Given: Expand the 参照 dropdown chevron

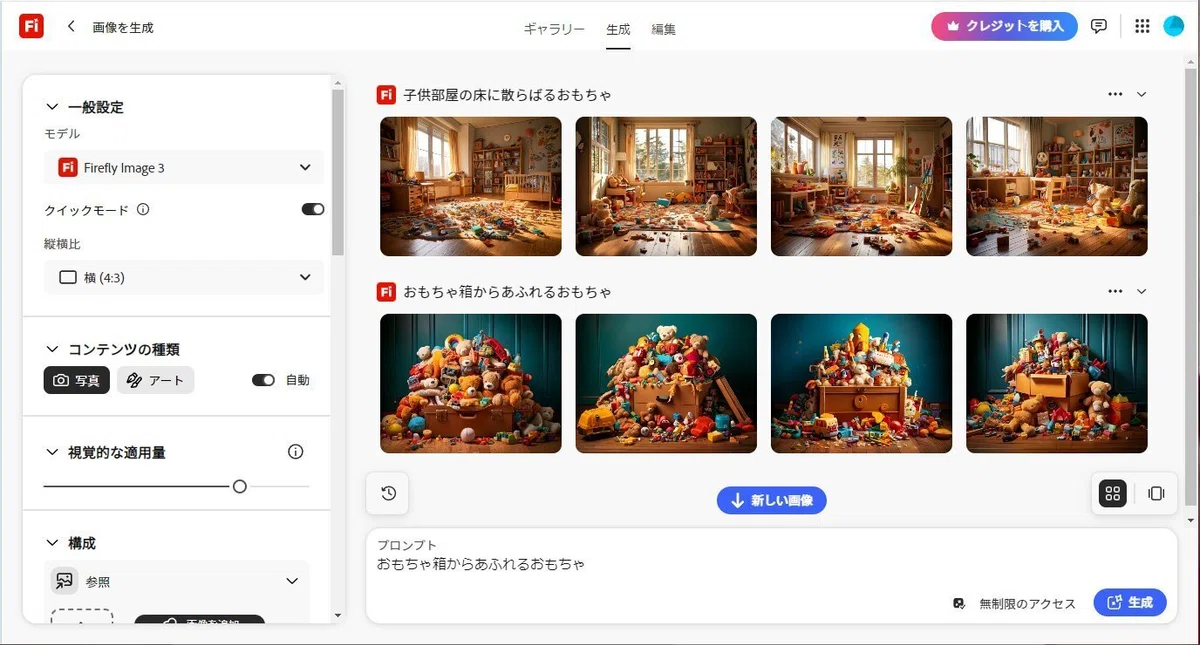Looking at the screenshot, I should pyautogui.click(x=292, y=581).
